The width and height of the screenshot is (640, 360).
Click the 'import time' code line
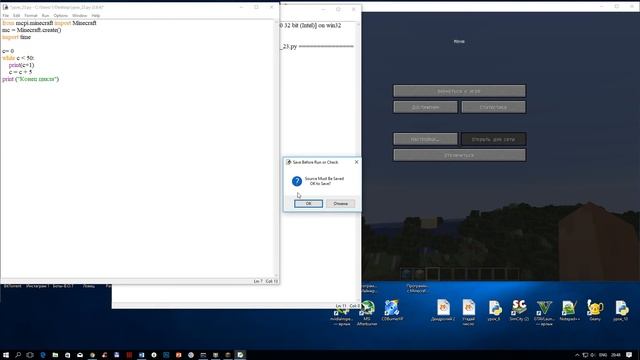pyautogui.click(x=16, y=37)
